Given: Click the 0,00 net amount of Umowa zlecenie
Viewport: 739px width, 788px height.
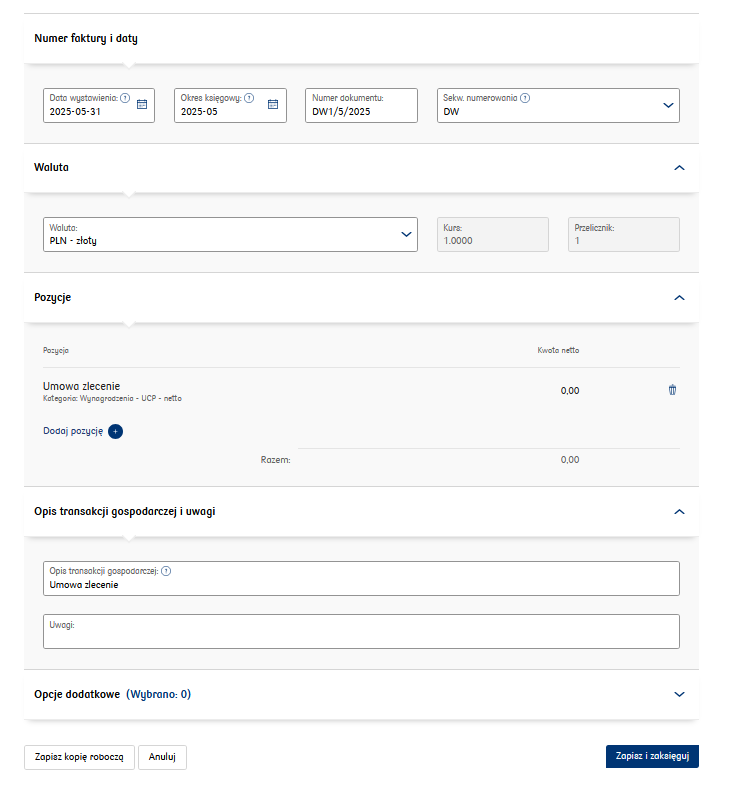Looking at the screenshot, I should (570, 390).
